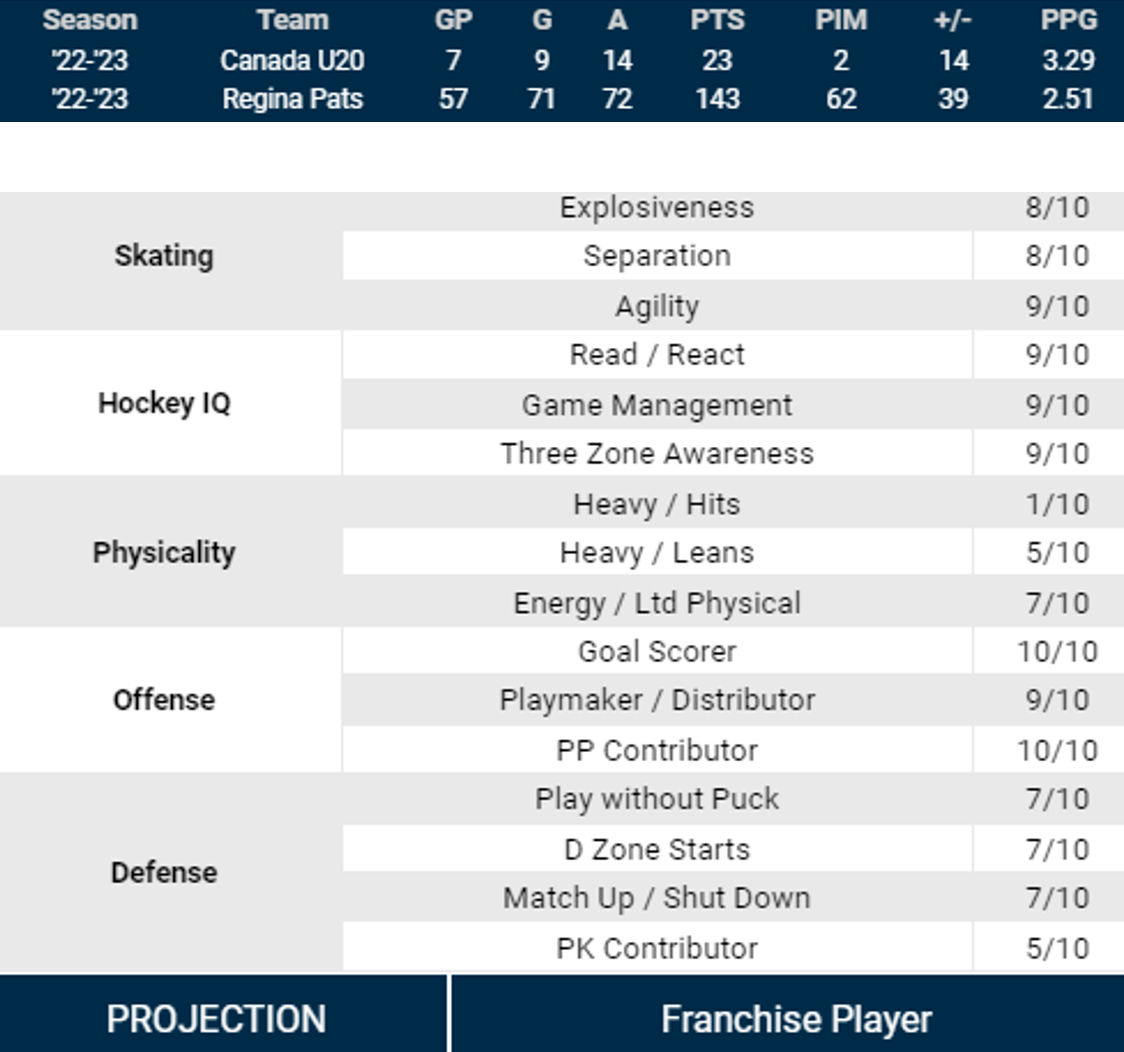Click the Heavy / Hits 1/10 rating
This screenshot has height=1052, width=1124.
(1057, 504)
